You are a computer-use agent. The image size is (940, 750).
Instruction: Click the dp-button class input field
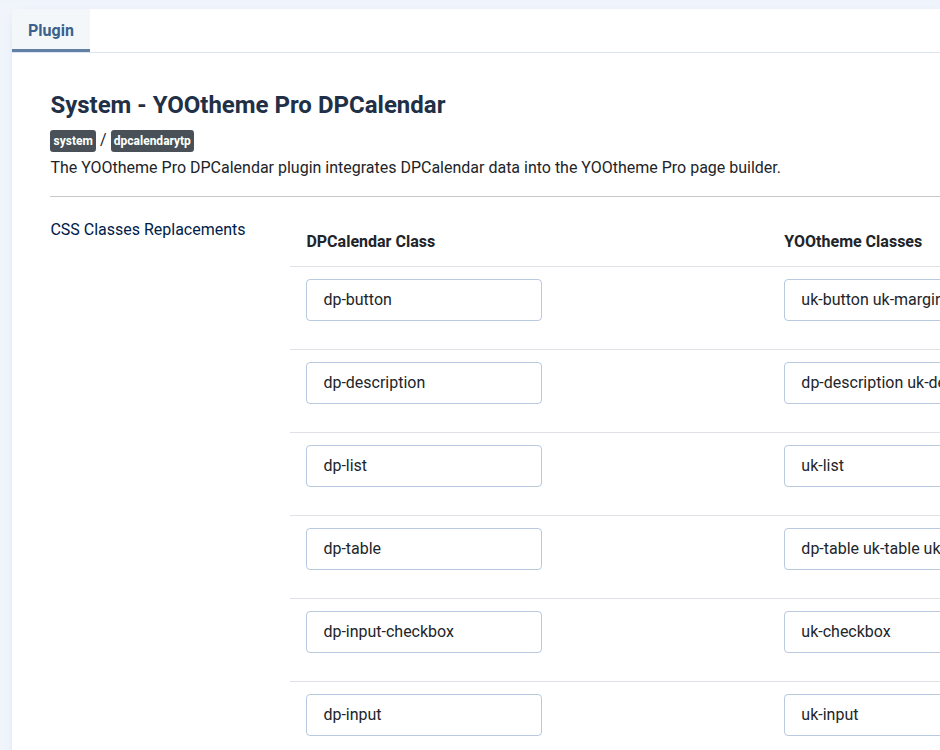423,300
